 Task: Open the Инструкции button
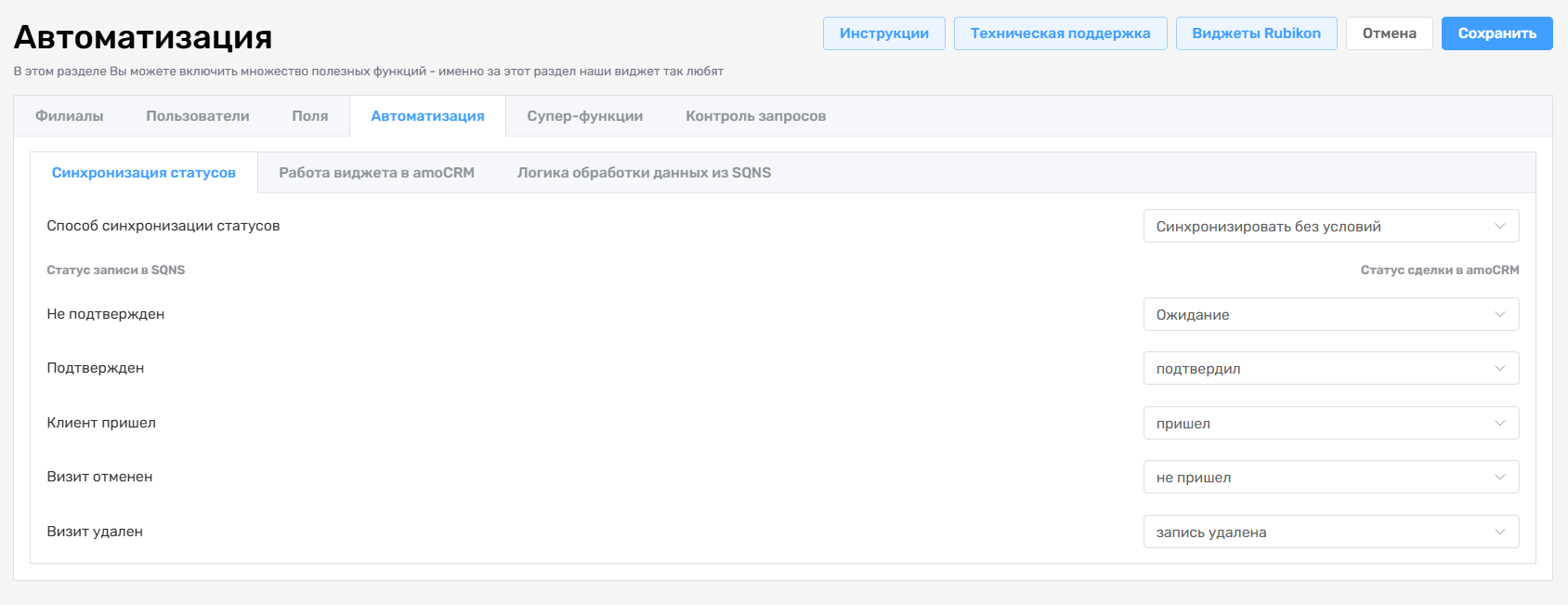pos(883,33)
